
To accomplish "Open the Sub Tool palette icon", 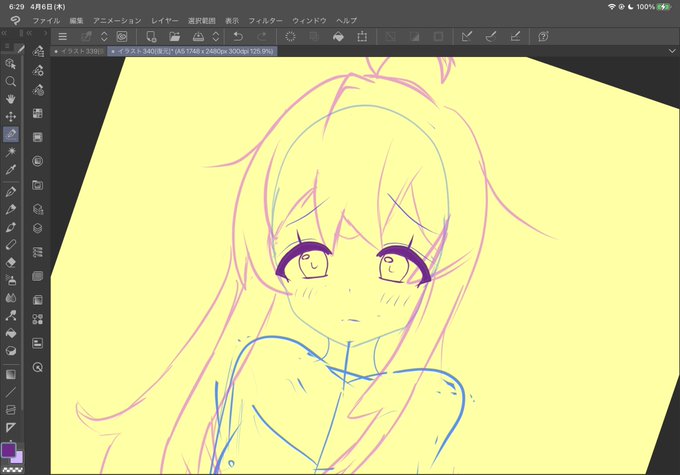I will coord(38,51).
